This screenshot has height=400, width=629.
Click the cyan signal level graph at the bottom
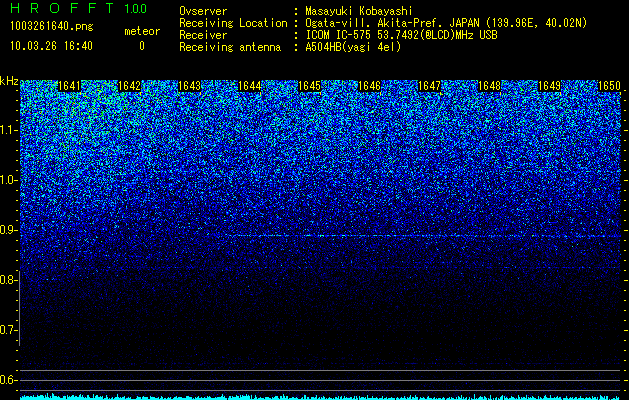[x=321, y=397]
